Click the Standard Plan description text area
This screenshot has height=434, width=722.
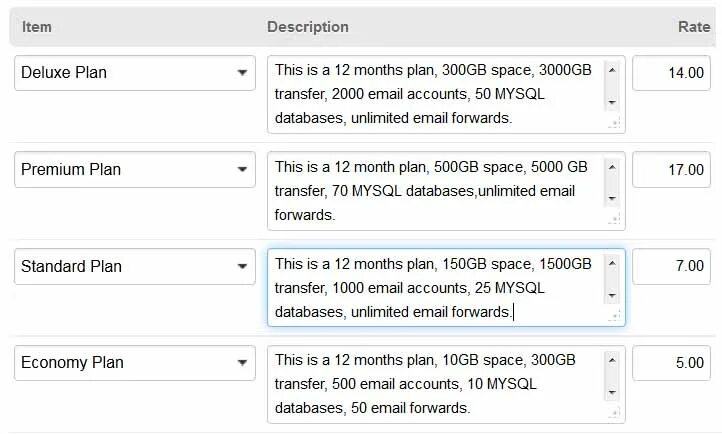click(x=437, y=287)
